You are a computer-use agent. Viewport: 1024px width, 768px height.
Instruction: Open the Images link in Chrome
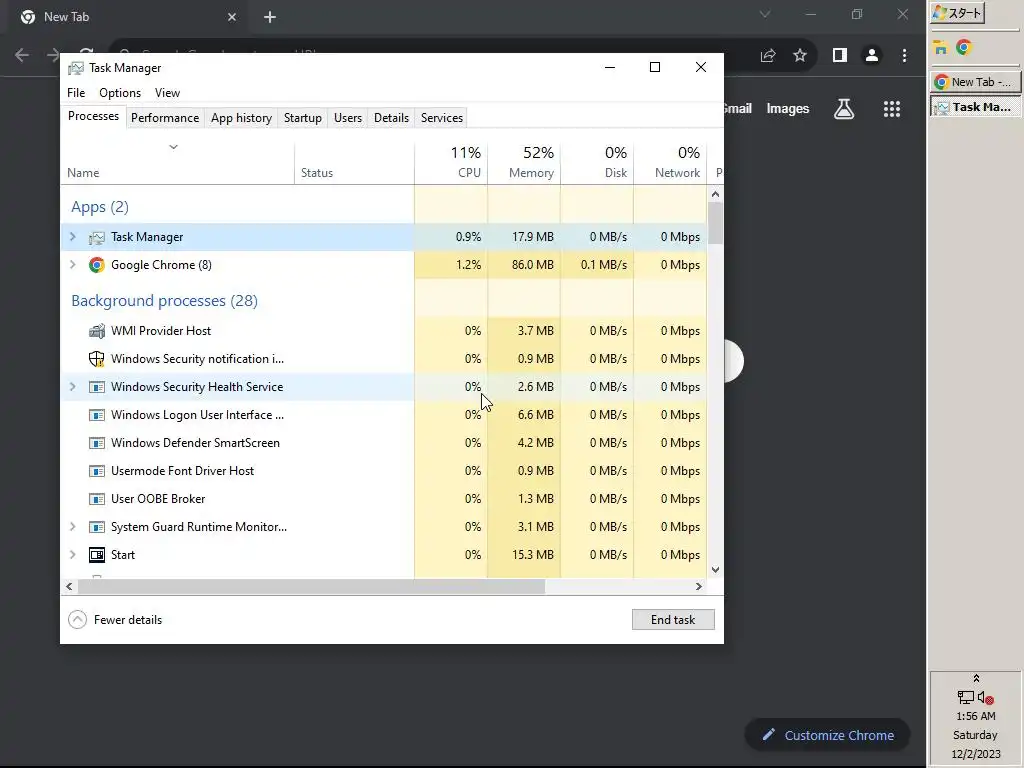click(x=788, y=109)
